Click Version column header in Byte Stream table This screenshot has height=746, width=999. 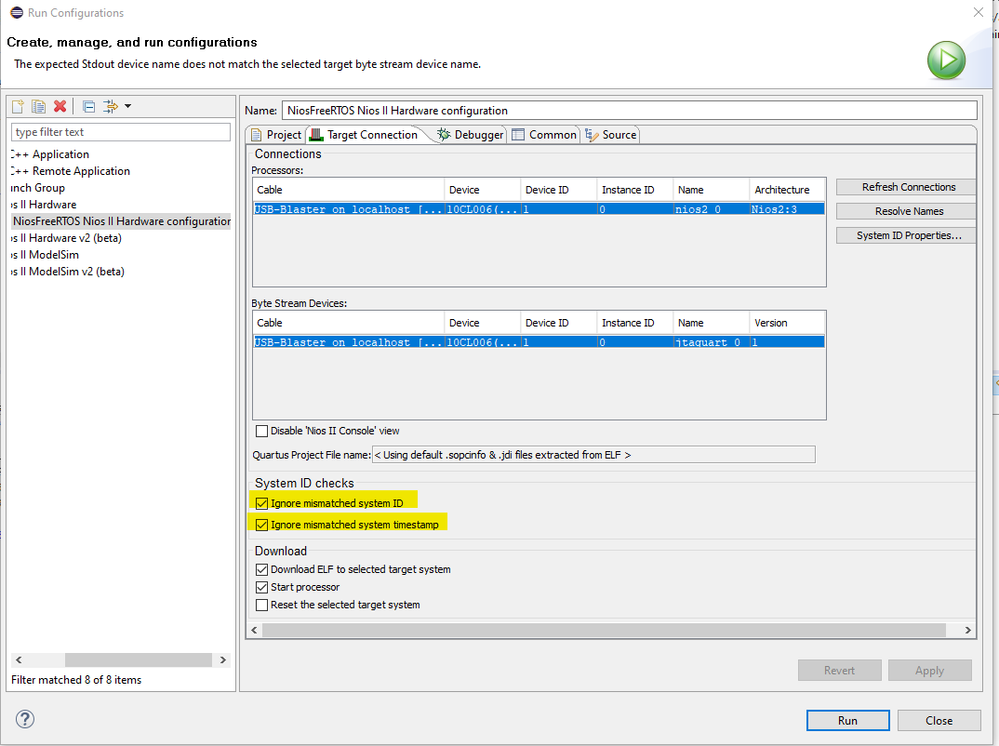point(787,323)
